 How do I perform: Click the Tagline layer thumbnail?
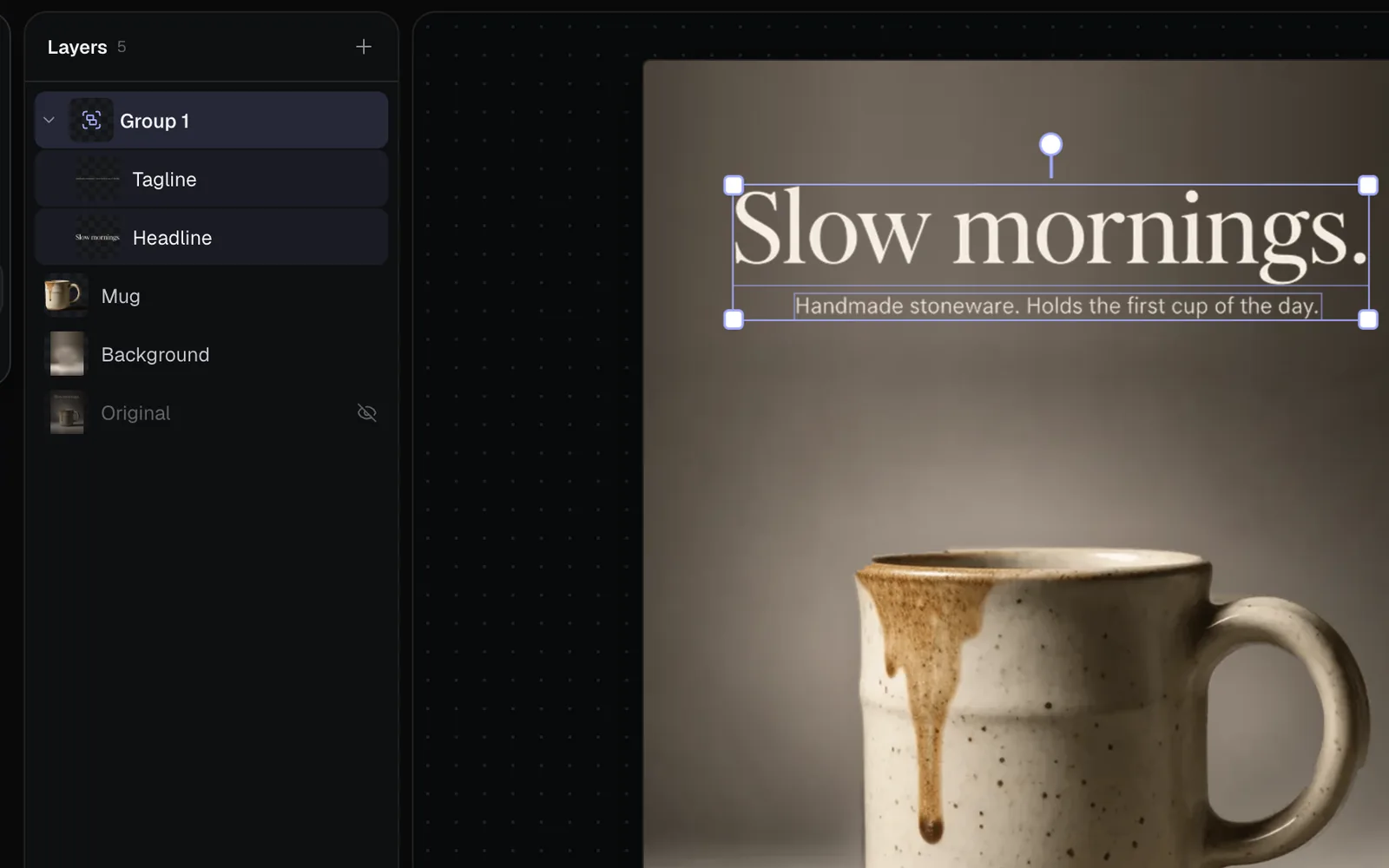[97, 179]
